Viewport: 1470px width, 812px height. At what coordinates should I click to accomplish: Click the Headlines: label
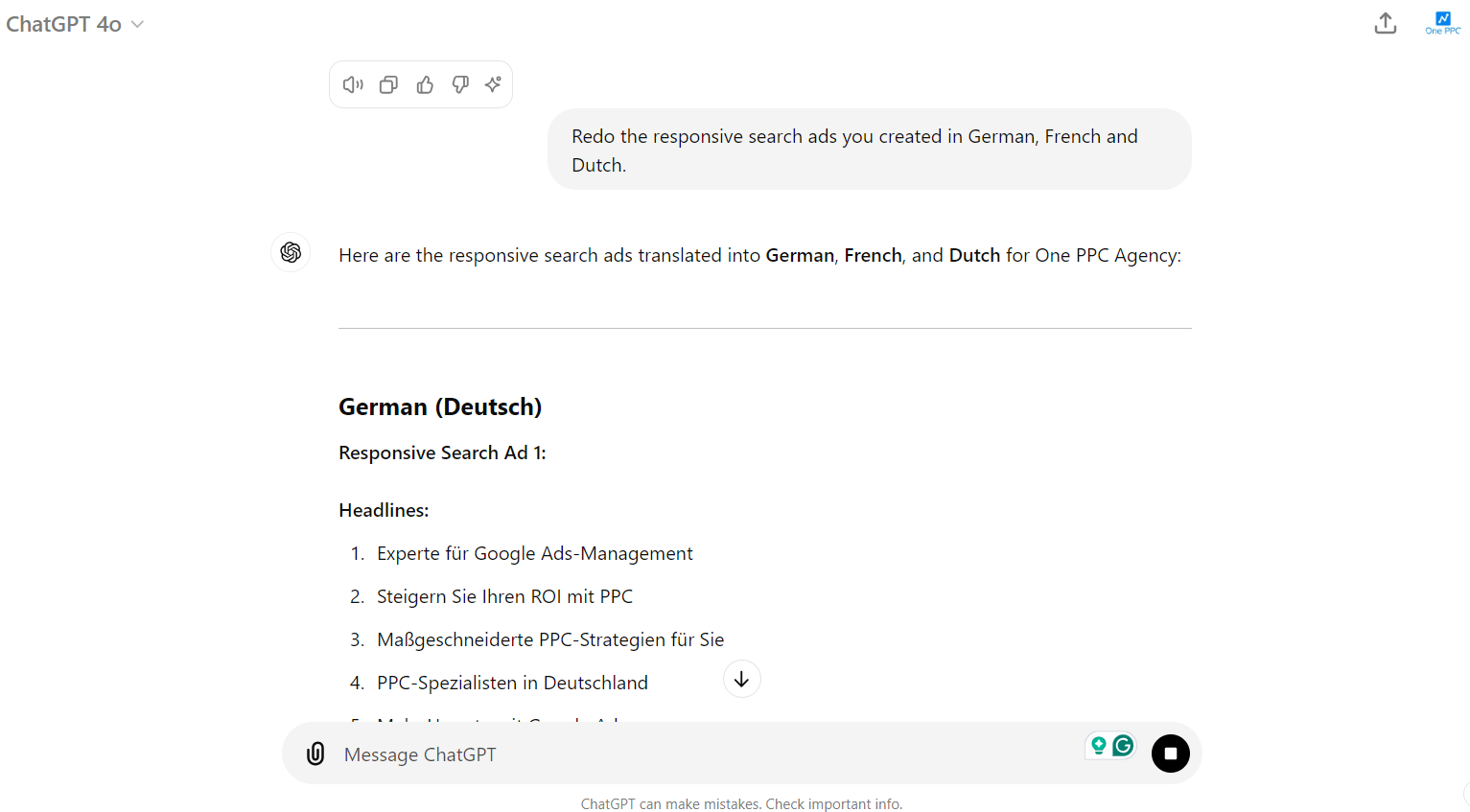tap(384, 510)
